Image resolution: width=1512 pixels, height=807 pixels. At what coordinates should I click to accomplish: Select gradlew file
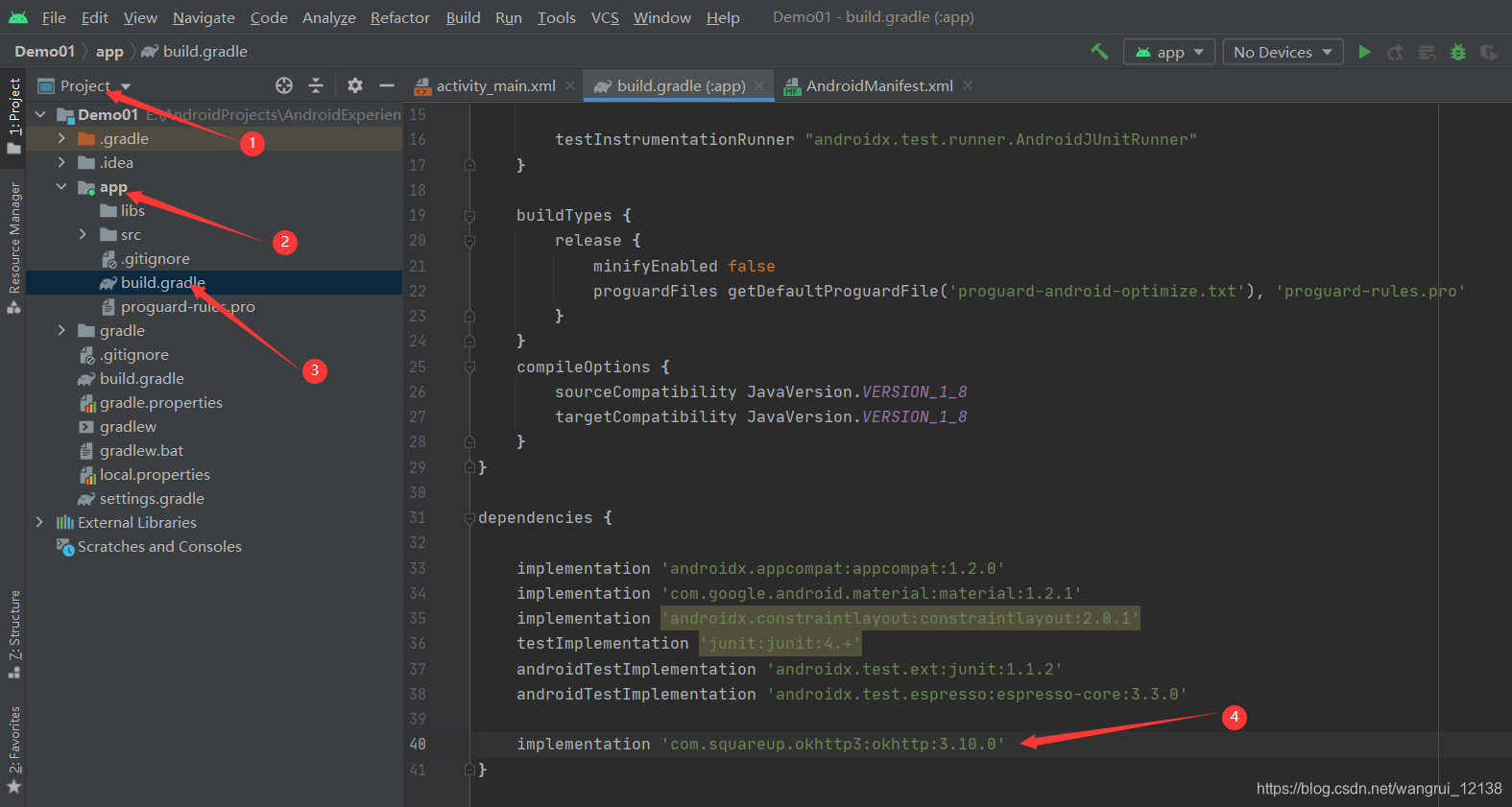pyautogui.click(x=117, y=426)
